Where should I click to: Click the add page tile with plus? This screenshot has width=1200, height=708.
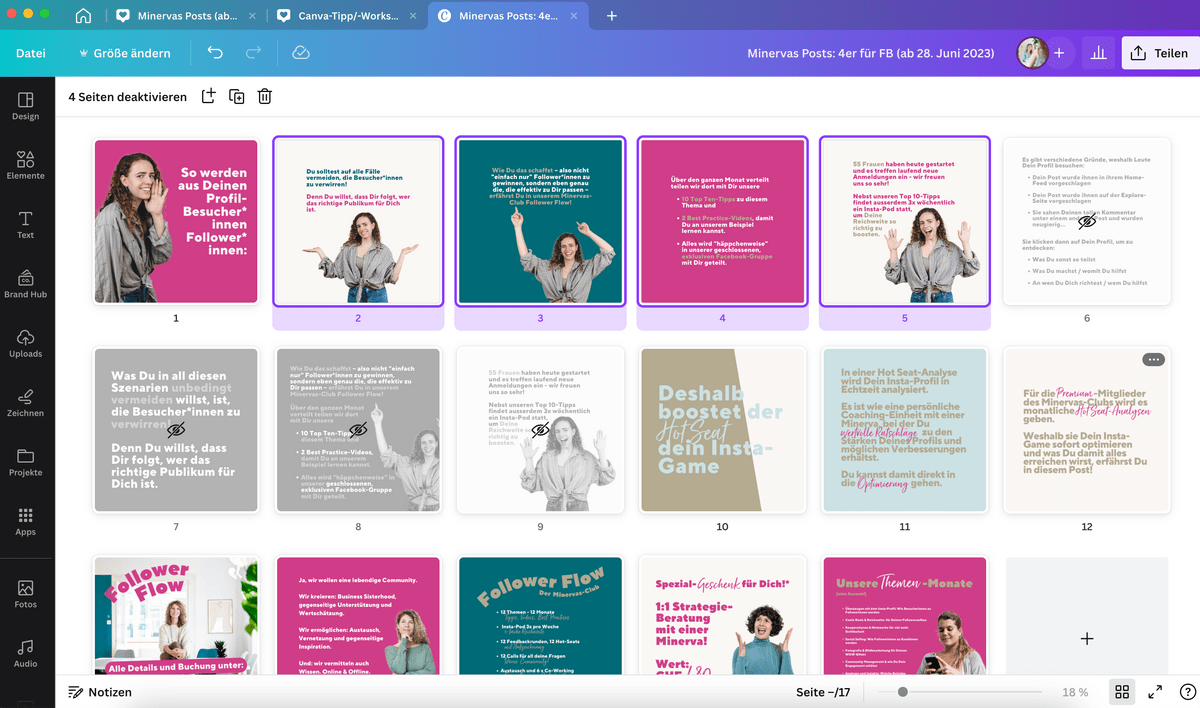click(x=1087, y=638)
